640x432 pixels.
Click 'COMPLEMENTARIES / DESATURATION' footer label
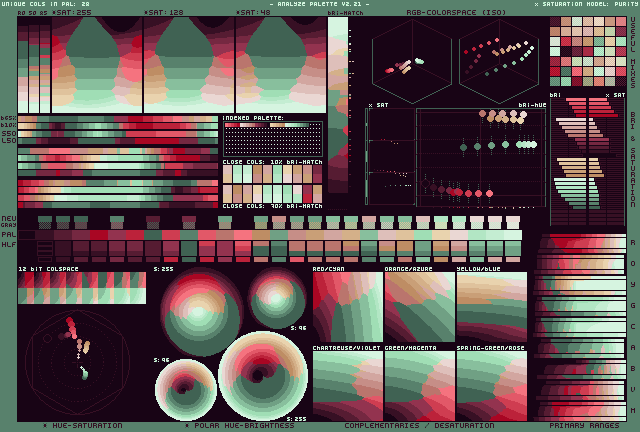[x=419, y=425]
